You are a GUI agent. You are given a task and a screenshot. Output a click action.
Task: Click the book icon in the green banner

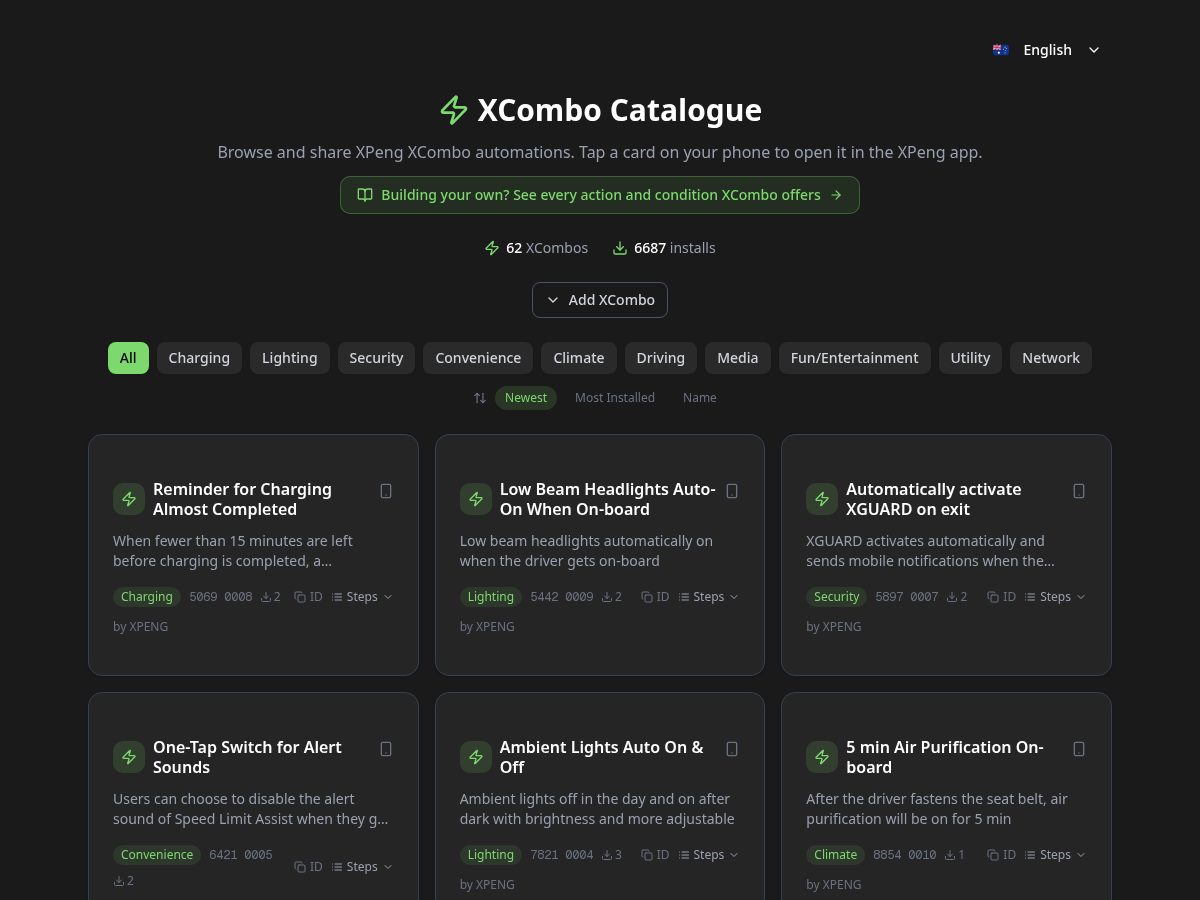click(x=365, y=195)
